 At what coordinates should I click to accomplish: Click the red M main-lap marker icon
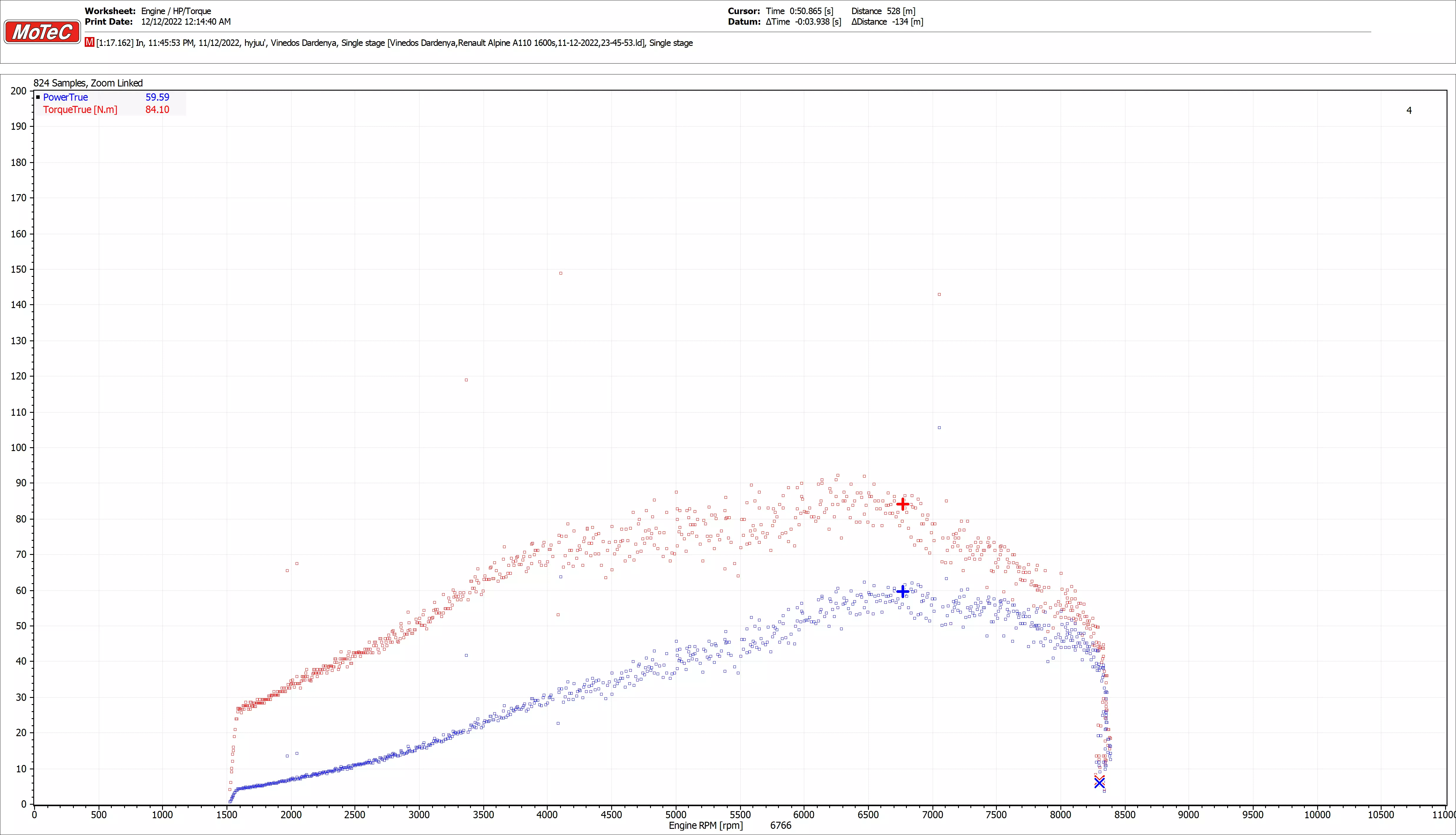(x=89, y=42)
